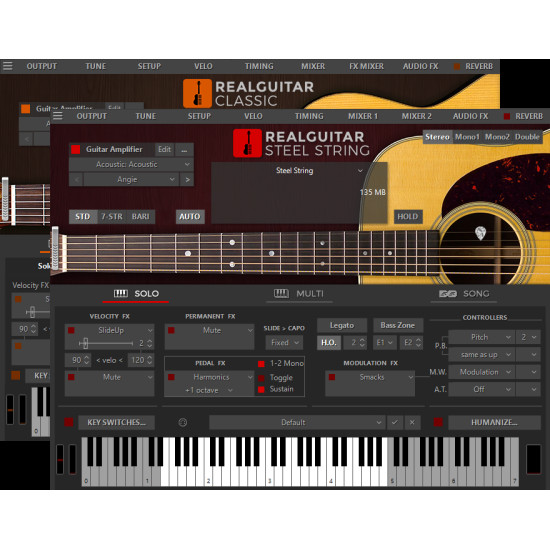Viewport: 550px width, 550px height.
Task: Click the guitar pick over the soundhole
Action: pyautogui.click(x=480, y=233)
